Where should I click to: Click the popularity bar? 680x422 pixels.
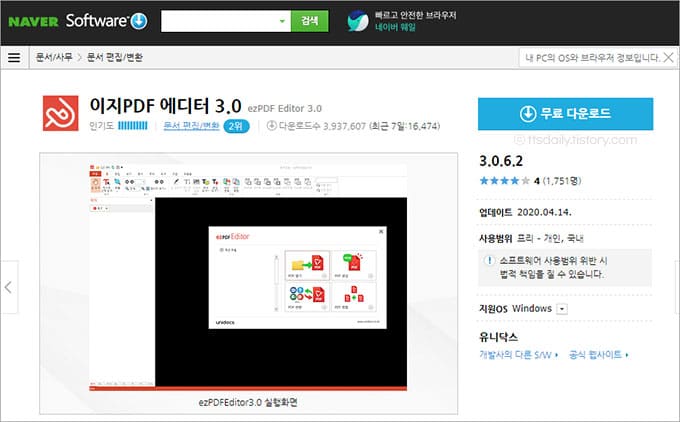pos(133,126)
